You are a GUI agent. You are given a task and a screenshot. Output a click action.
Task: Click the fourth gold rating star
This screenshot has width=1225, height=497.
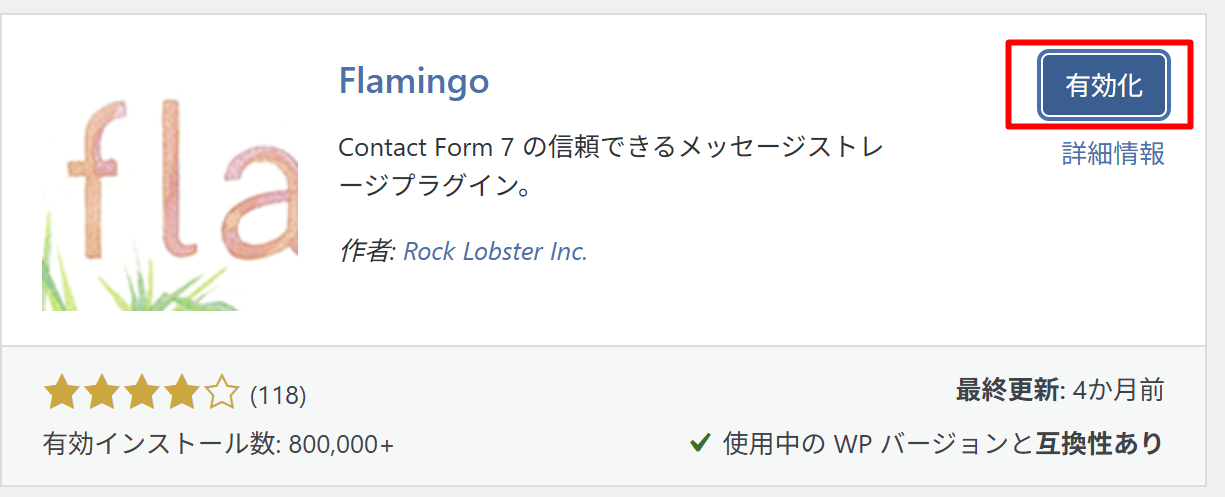(x=182, y=394)
